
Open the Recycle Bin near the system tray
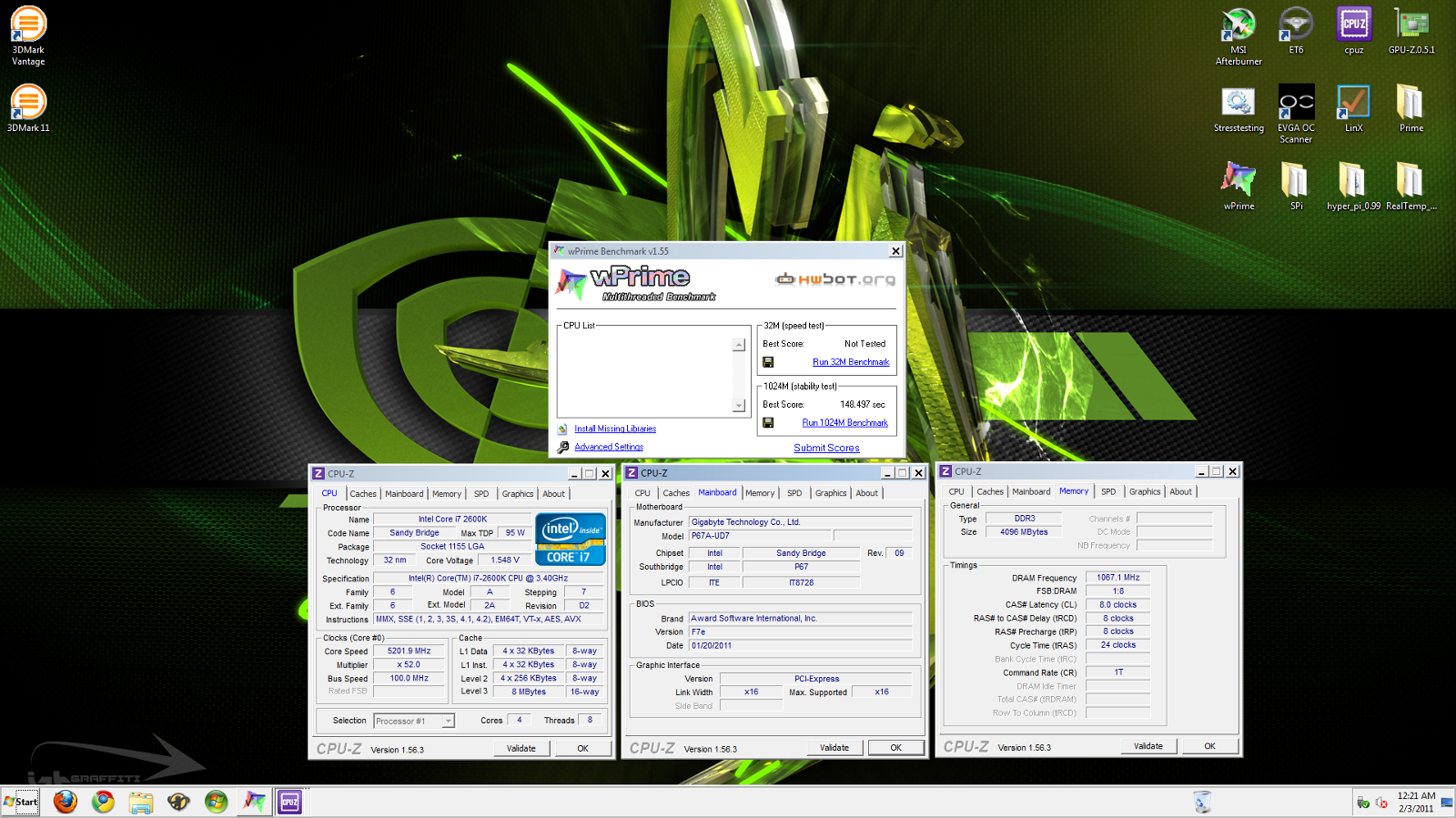(1202, 802)
